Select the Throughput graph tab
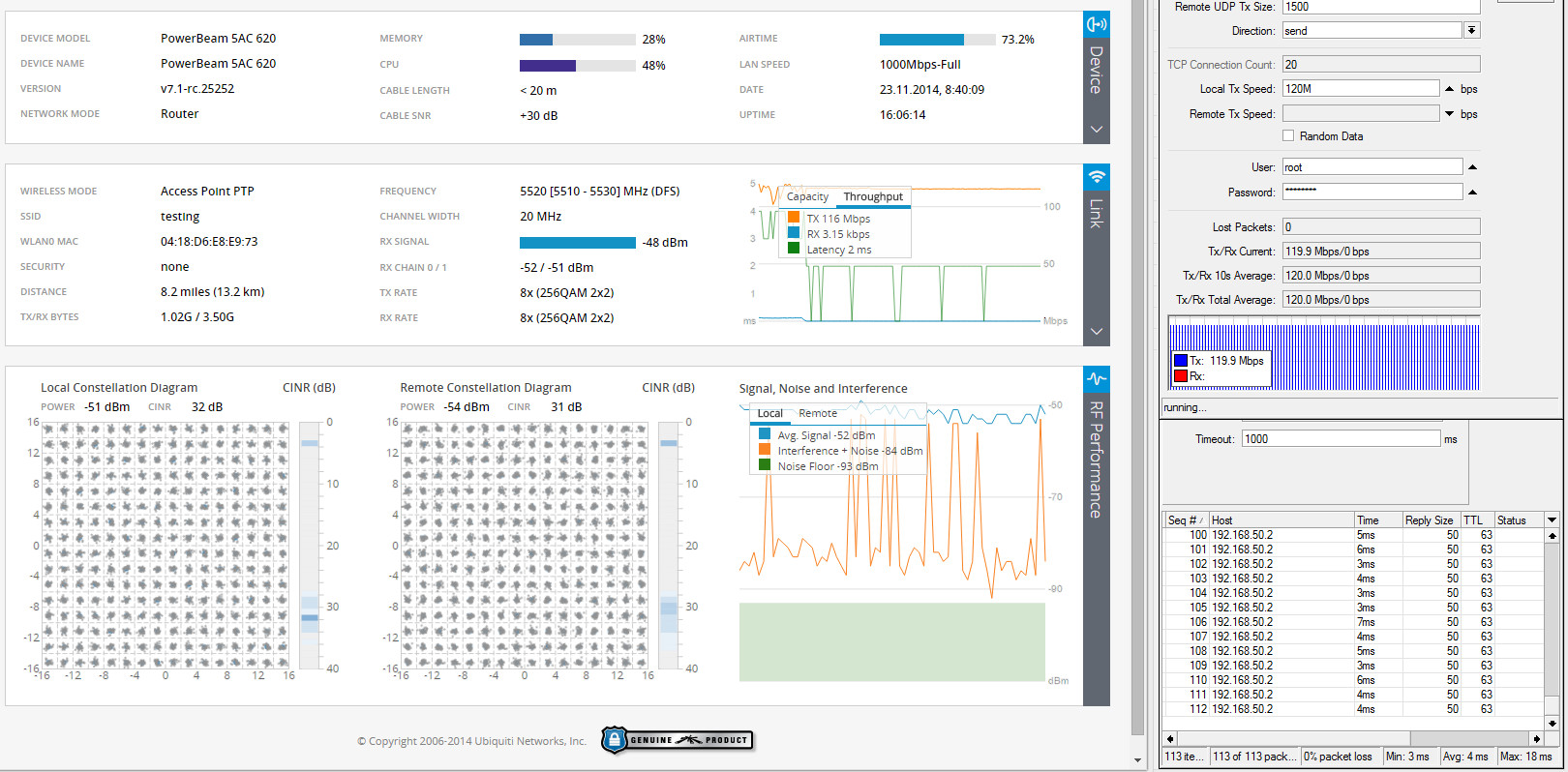 872,196
